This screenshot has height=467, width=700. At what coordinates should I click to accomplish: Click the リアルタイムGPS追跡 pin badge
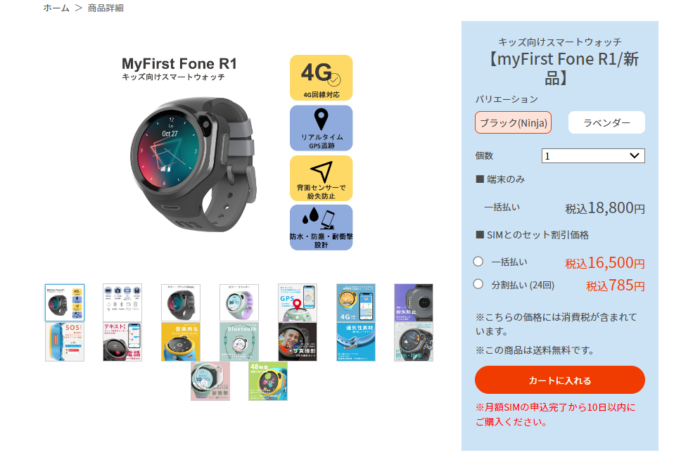click(321, 128)
